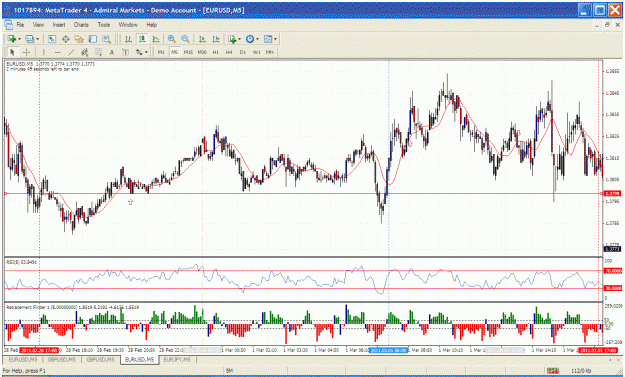Open the Data Window icon

pyautogui.click(x=65, y=39)
